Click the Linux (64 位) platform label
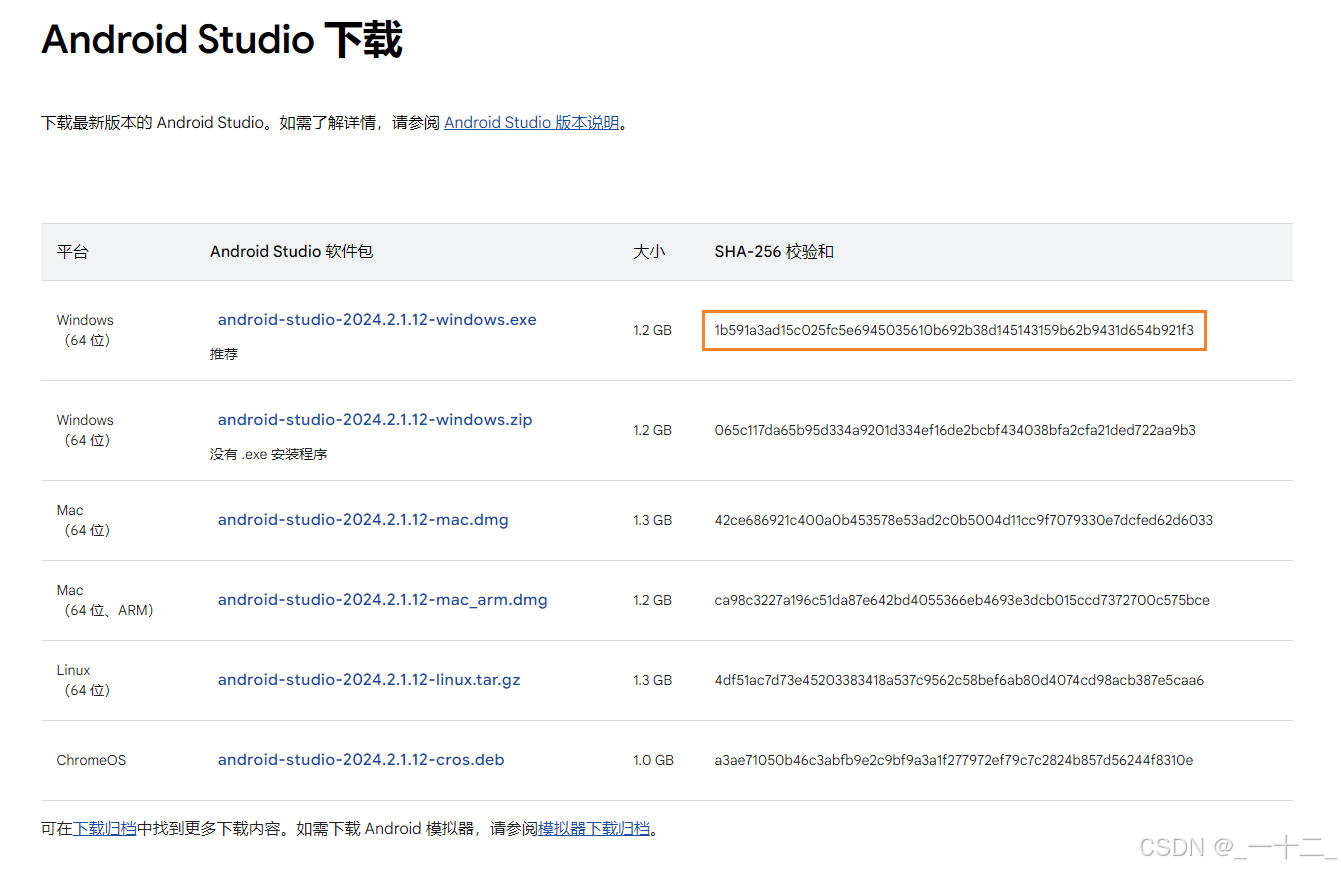1341x869 pixels. (84, 680)
